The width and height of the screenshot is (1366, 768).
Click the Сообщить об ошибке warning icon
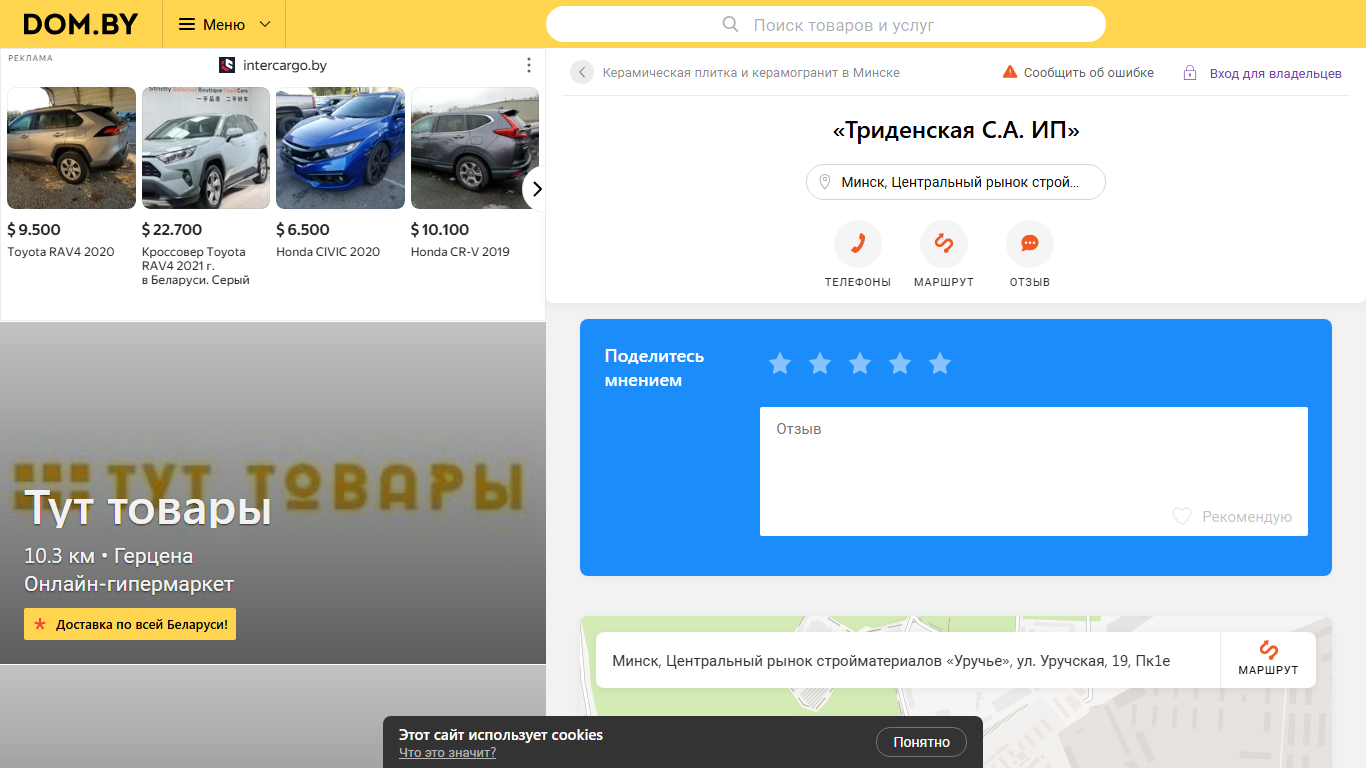point(1010,72)
